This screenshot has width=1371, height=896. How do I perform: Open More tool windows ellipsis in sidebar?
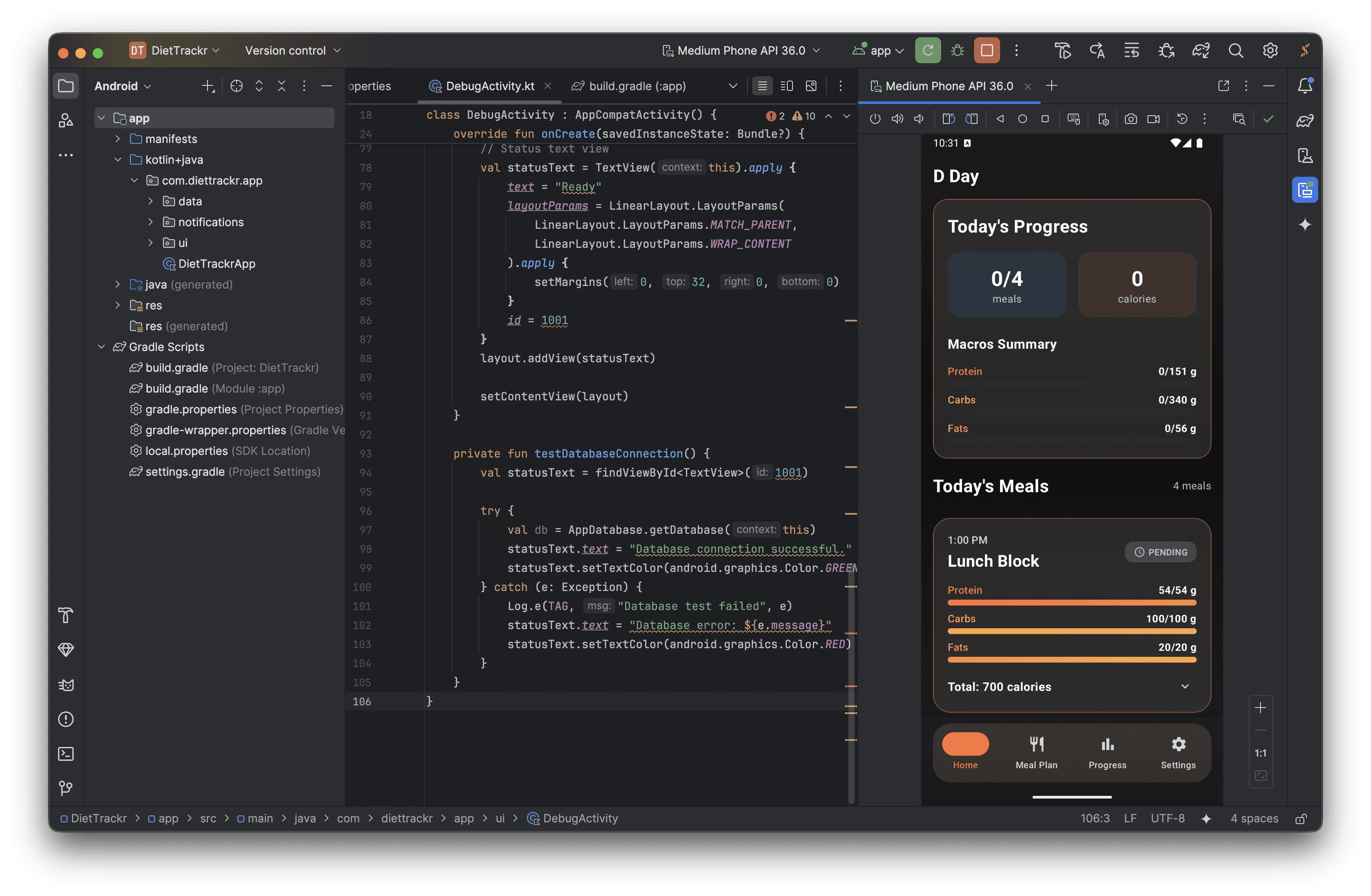pos(66,155)
